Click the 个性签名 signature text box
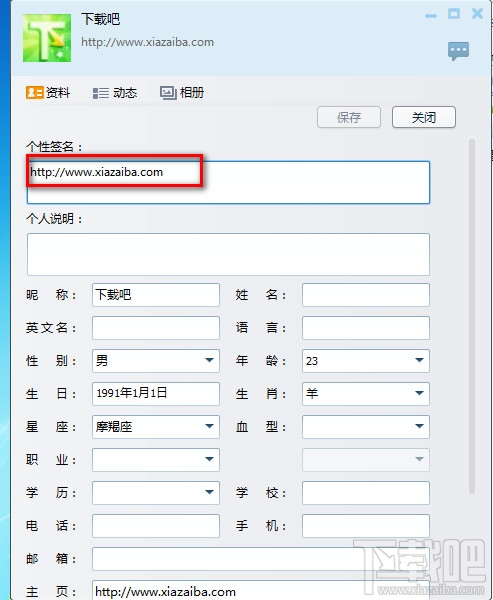The image size is (493, 600). (x=229, y=182)
